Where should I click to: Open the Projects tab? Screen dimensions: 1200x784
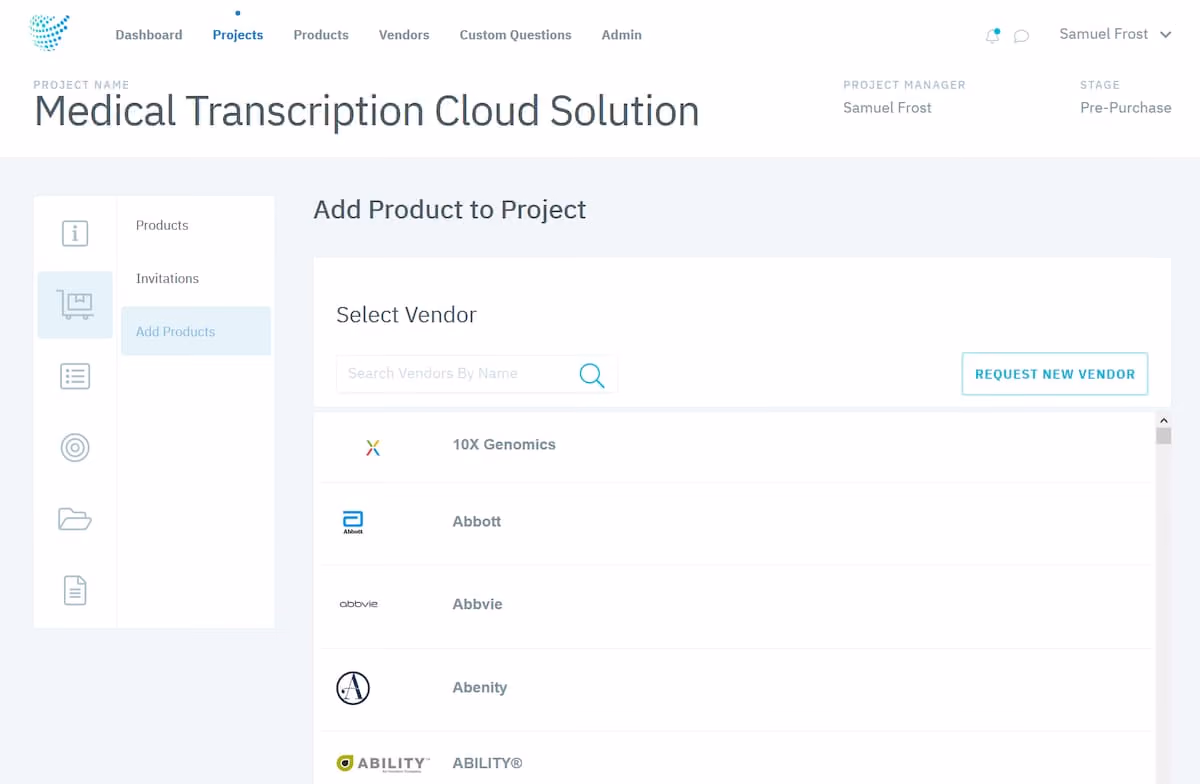pyautogui.click(x=238, y=35)
